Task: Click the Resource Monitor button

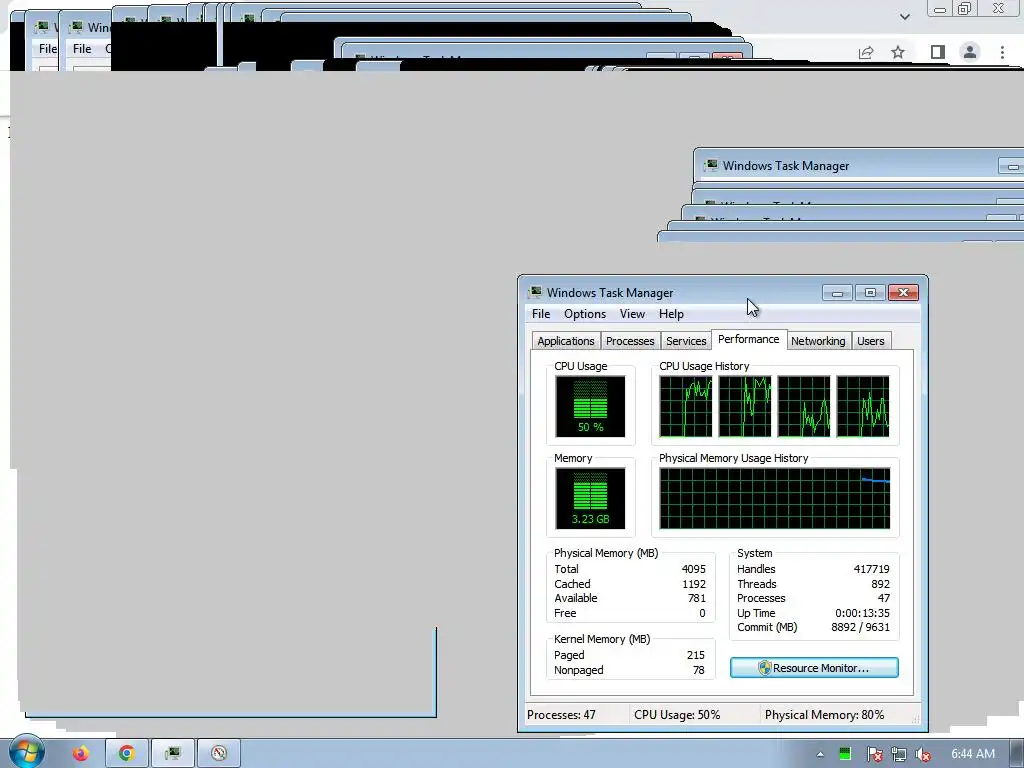Action: (814, 667)
